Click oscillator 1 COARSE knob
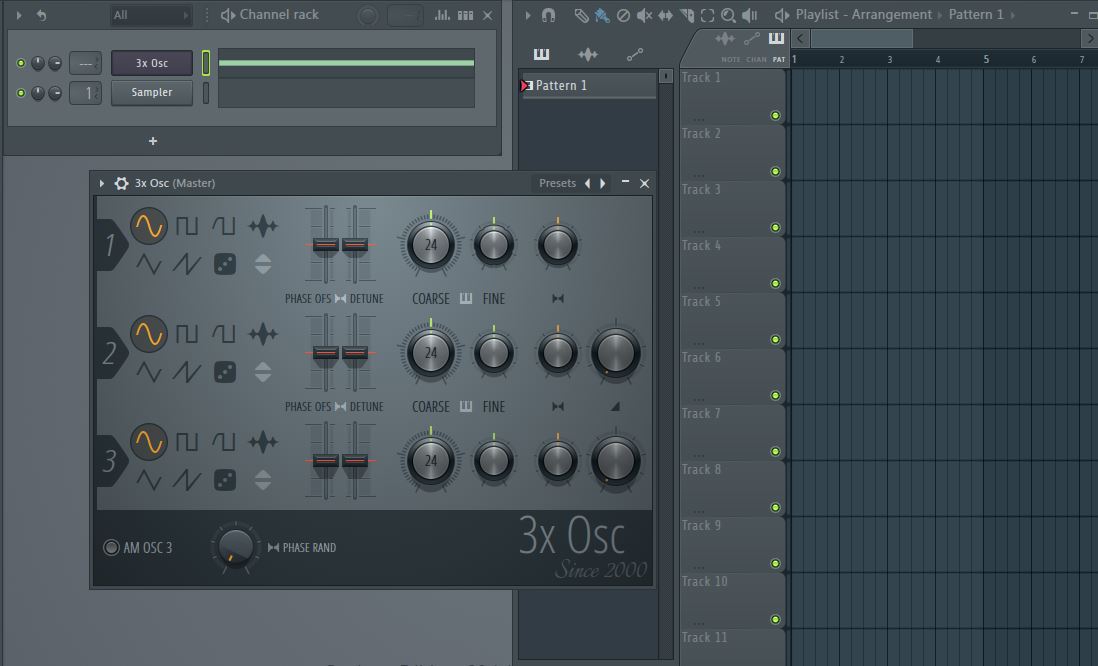The height and width of the screenshot is (666, 1098). 431,244
